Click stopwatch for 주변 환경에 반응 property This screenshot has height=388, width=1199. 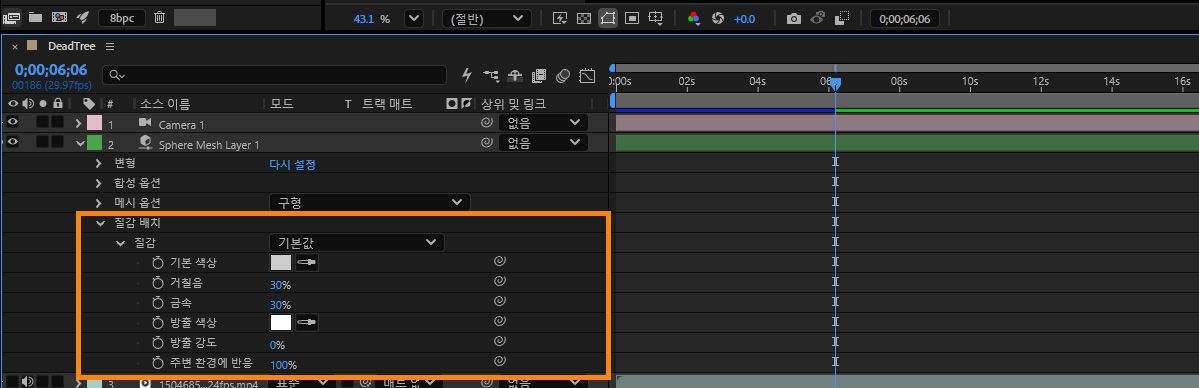point(158,363)
